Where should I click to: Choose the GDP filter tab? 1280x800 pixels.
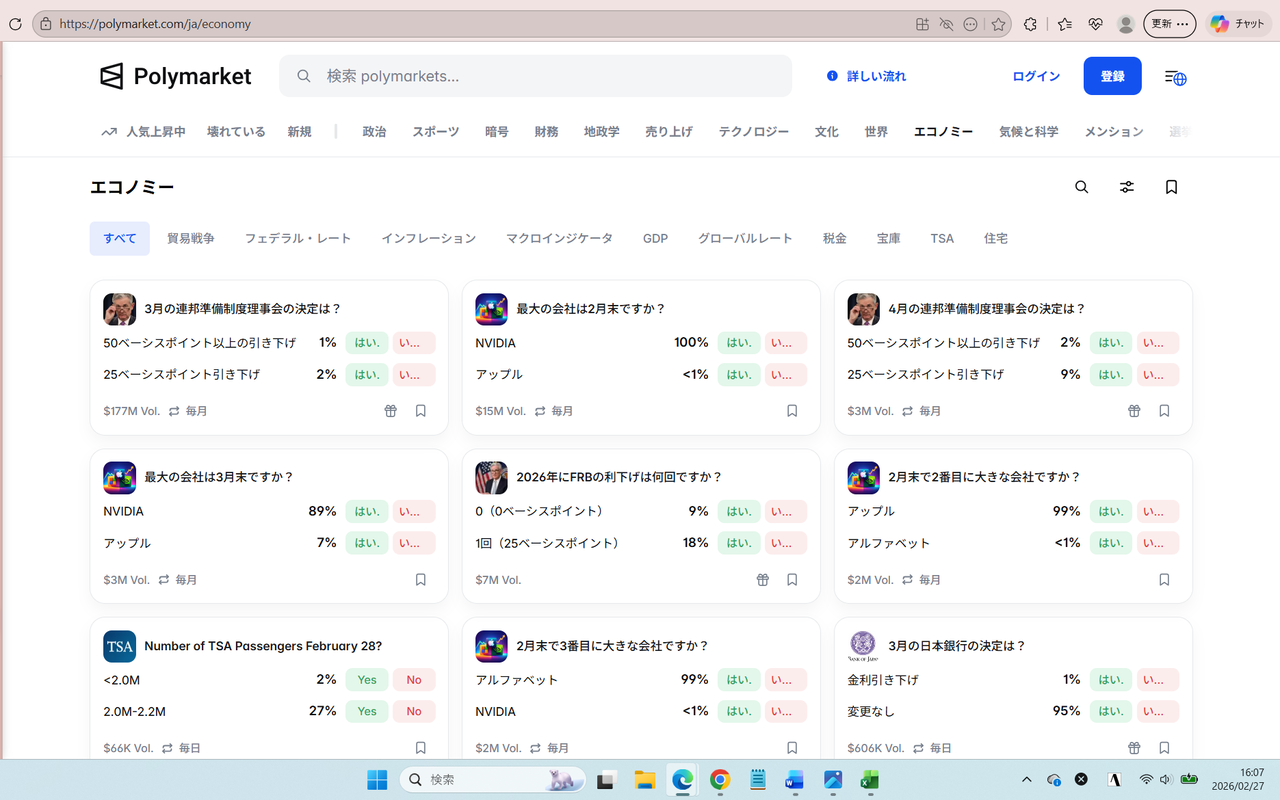(656, 239)
